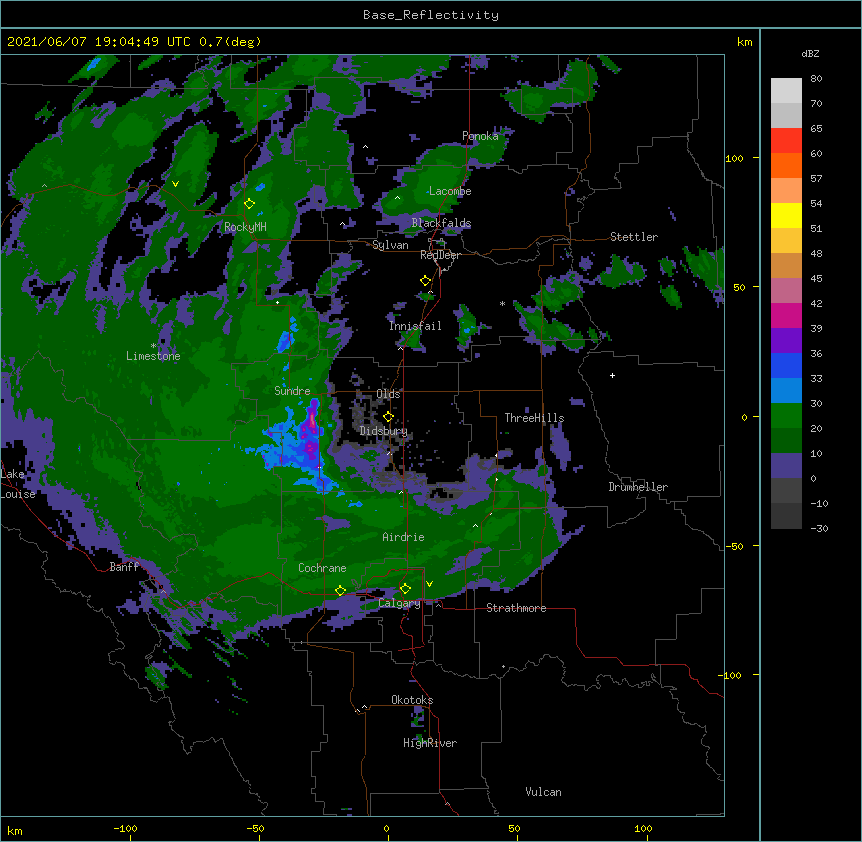Screen dimensions: 862x842
Task: Click the yellow diamond marker above Calgary
Action: [405, 589]
